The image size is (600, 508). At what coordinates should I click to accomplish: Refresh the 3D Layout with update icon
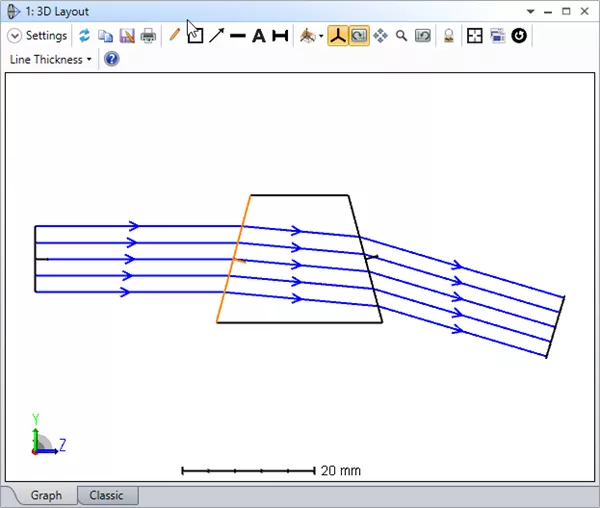(x=84, y=36)
